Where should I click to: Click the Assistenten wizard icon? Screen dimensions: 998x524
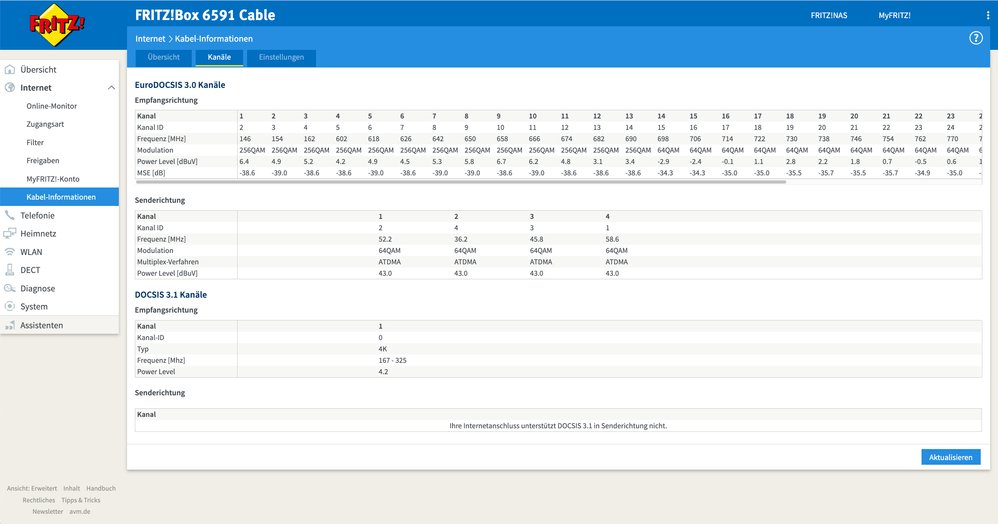tap(10, 325)
